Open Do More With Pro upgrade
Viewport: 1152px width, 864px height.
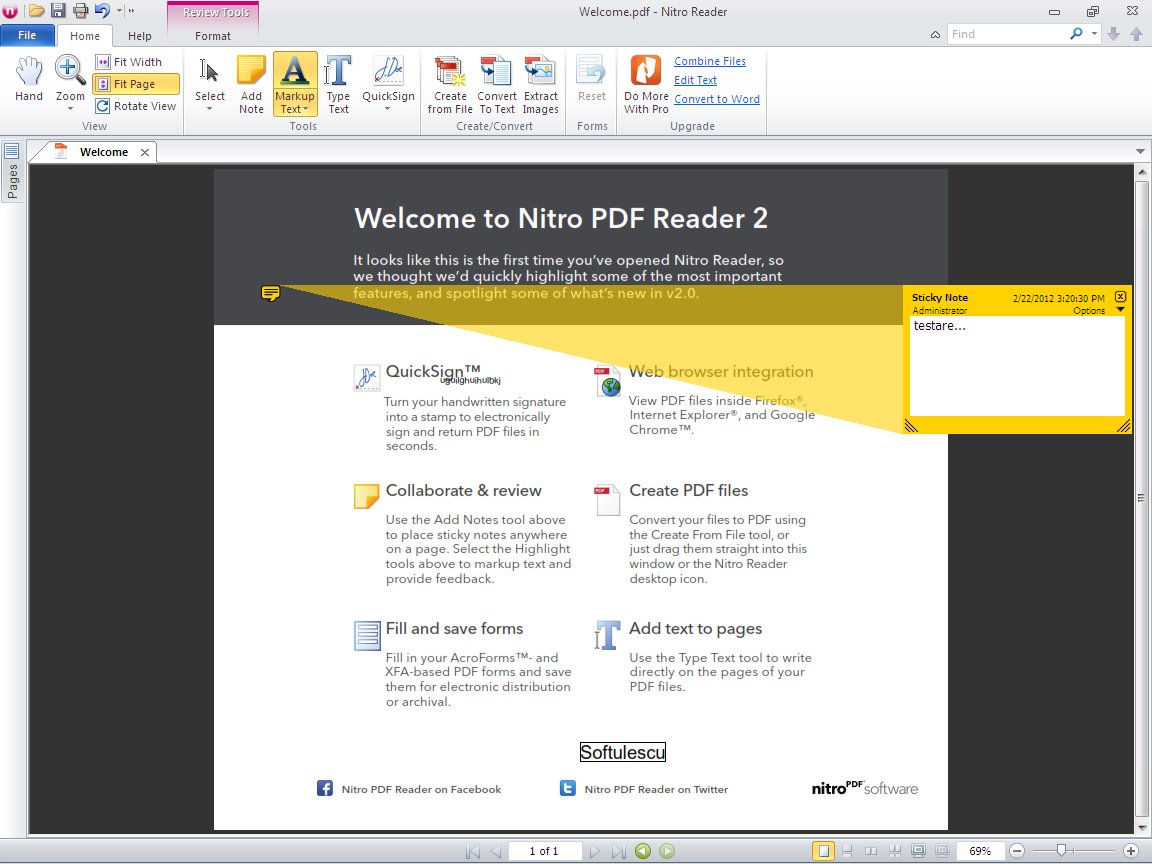click(646, 84)
